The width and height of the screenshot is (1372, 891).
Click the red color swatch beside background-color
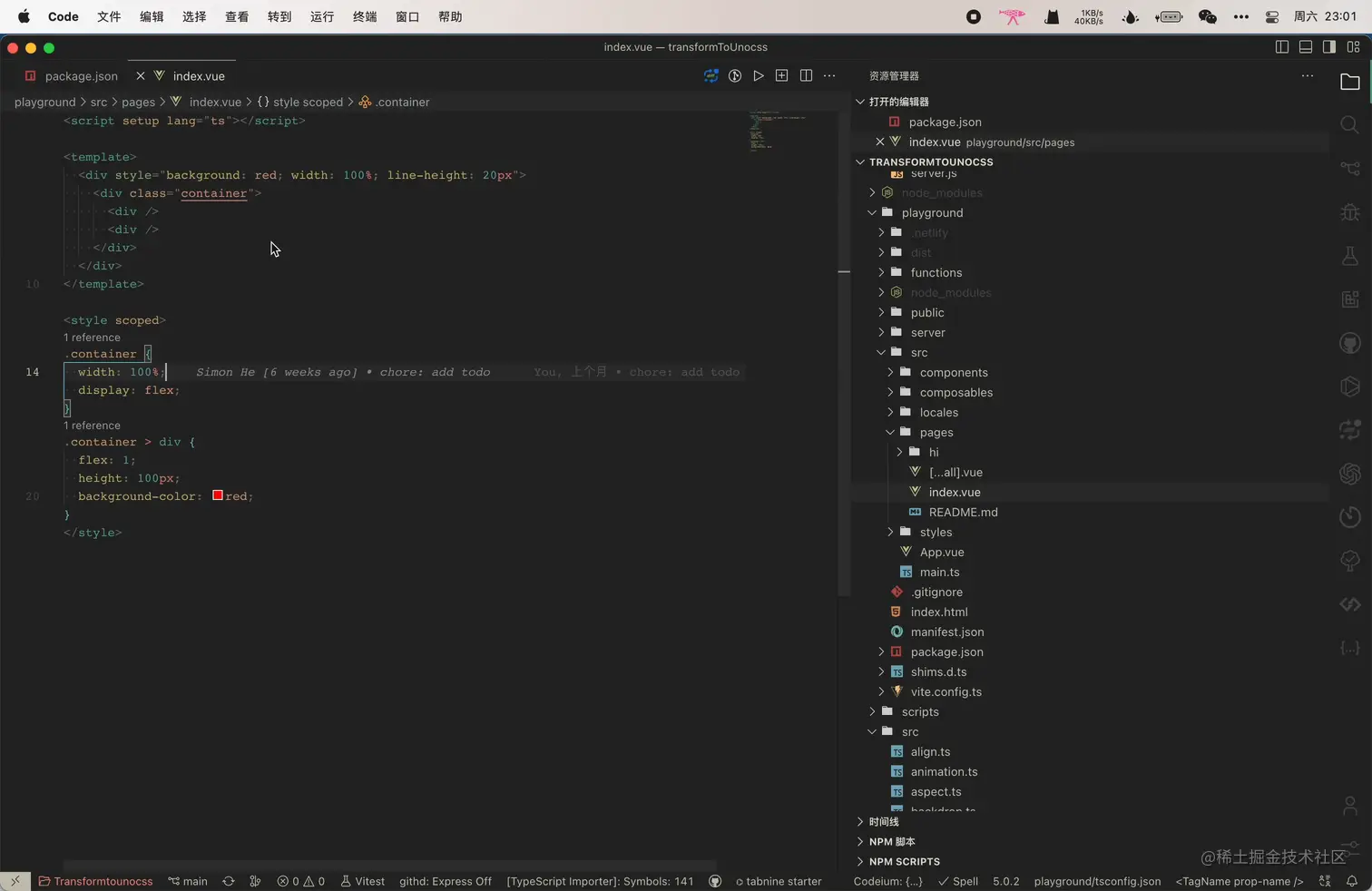coord(217,495)
